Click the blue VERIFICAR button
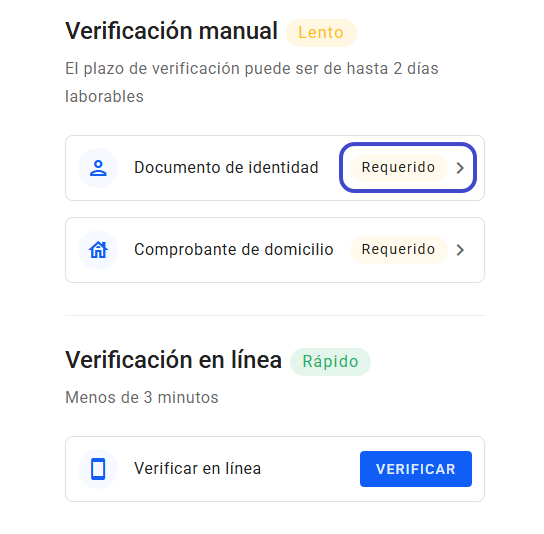Viewport: 544px width, 534px height. click(x=416, y=469)
